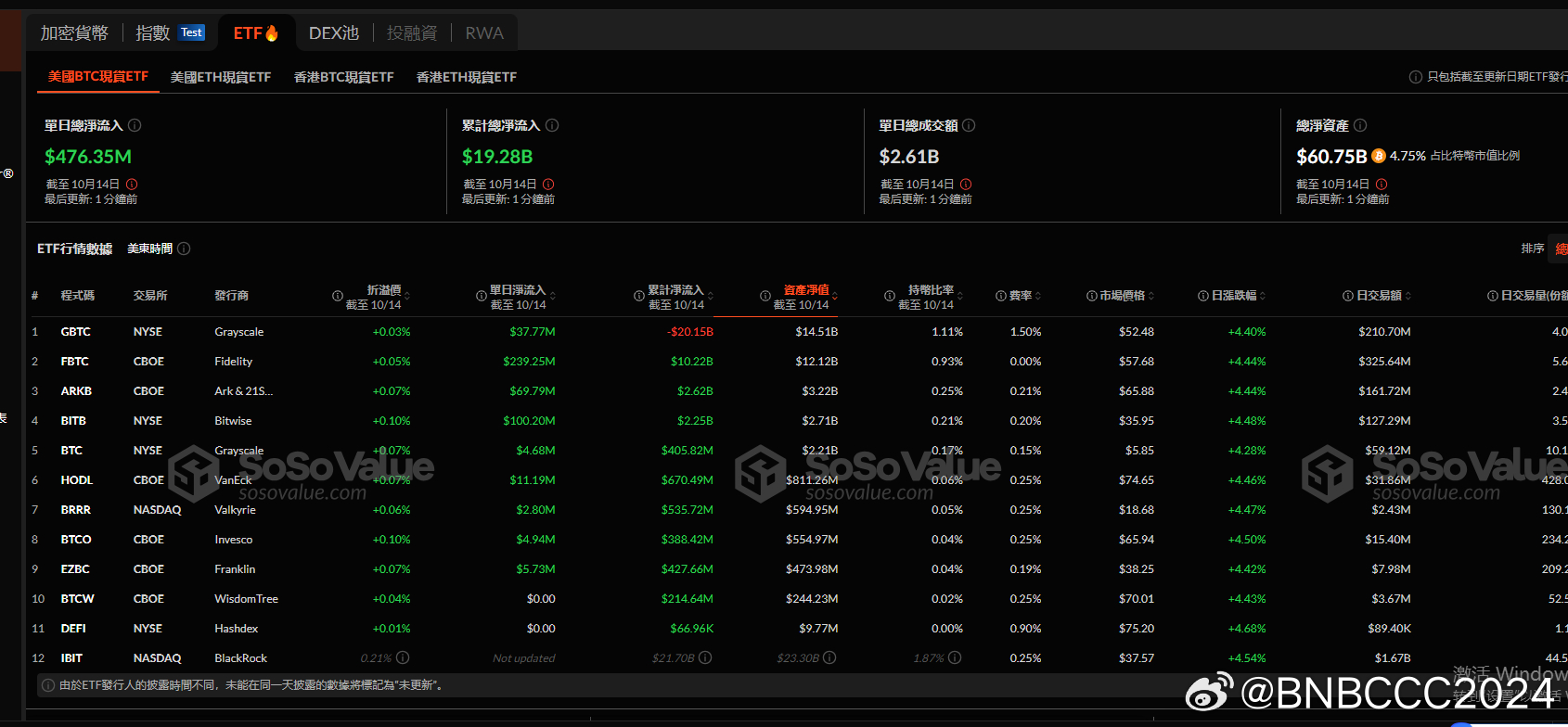Click info icon before 日交易量 column header

1493,296
